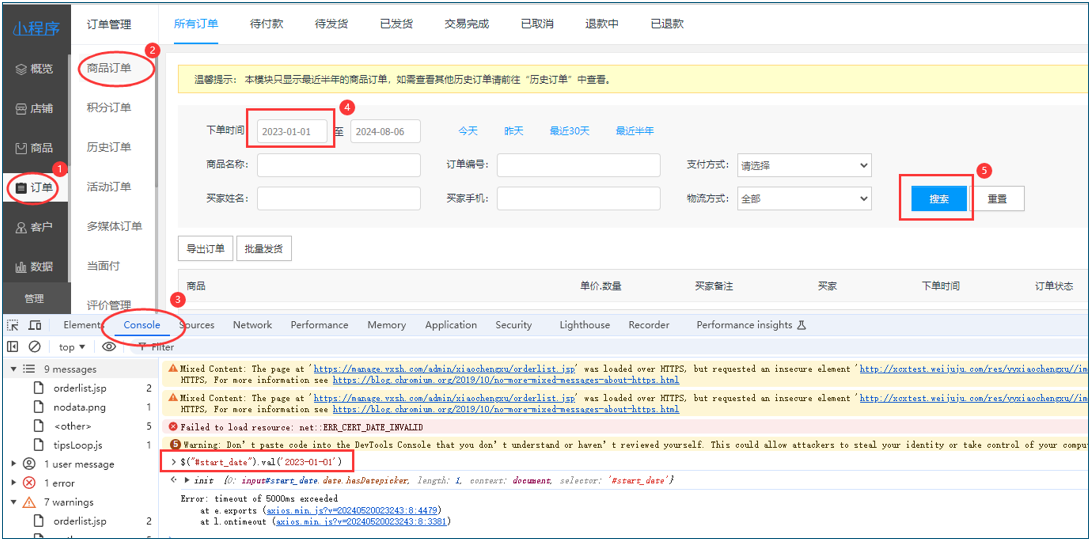Click the 订单编号 order number input
Image resolution: width=1092 pixels, height=542 pixels.
578,166
